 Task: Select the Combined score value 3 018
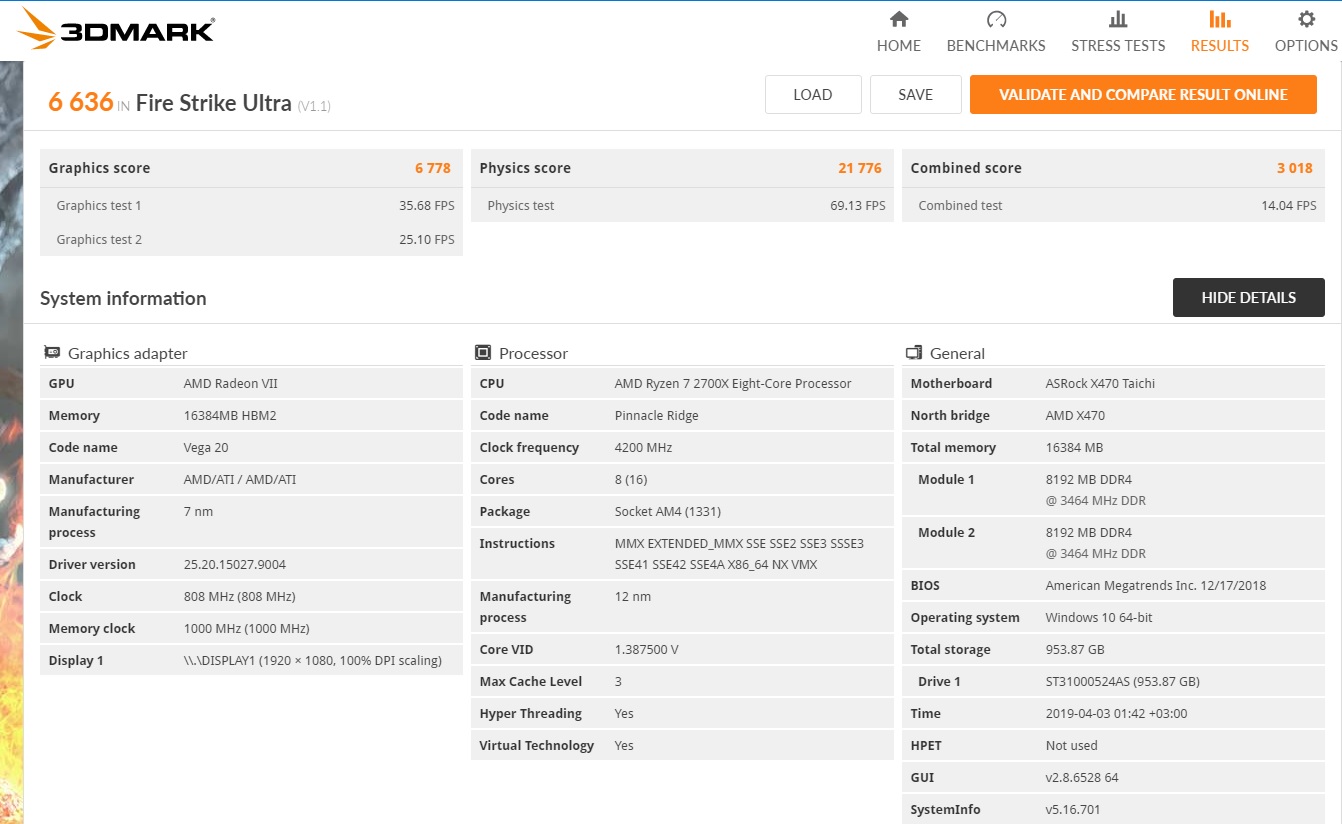click(1295, 168)
